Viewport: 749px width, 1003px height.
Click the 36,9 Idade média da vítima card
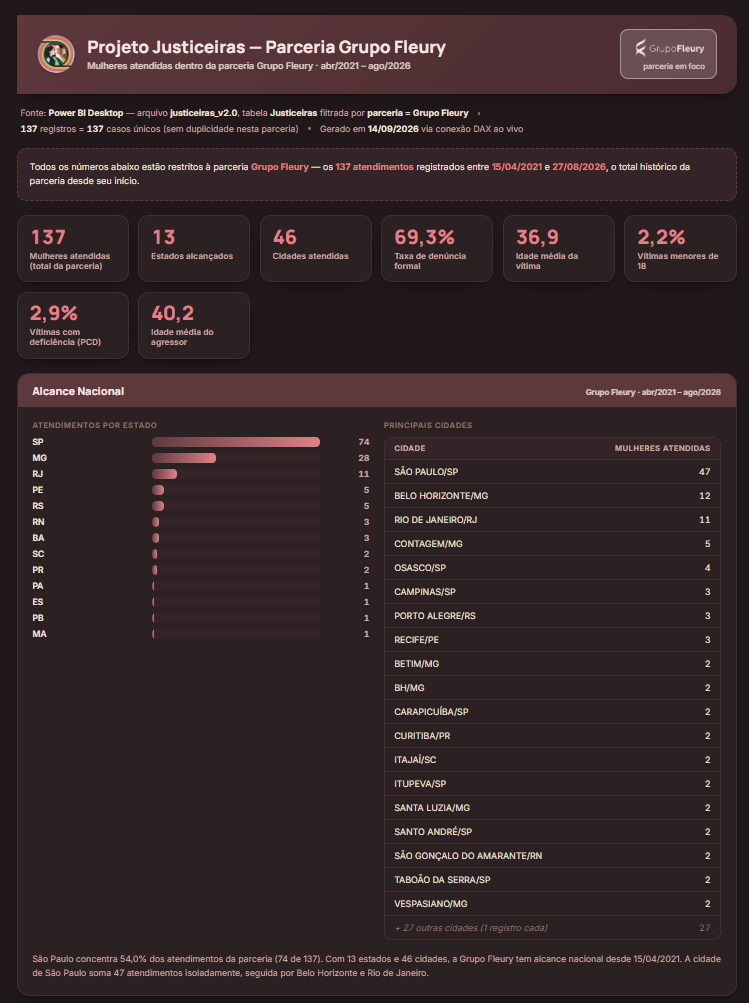click(x=559, y=248)
